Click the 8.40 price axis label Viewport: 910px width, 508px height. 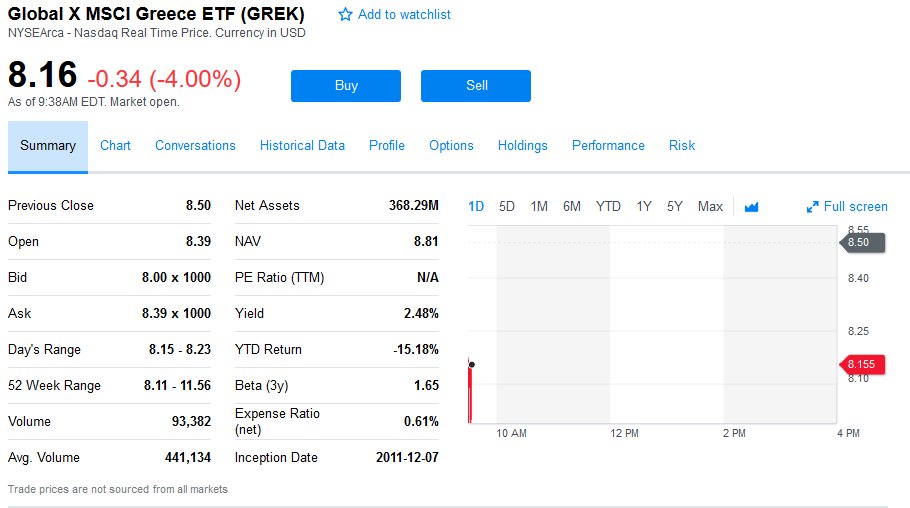858,278
